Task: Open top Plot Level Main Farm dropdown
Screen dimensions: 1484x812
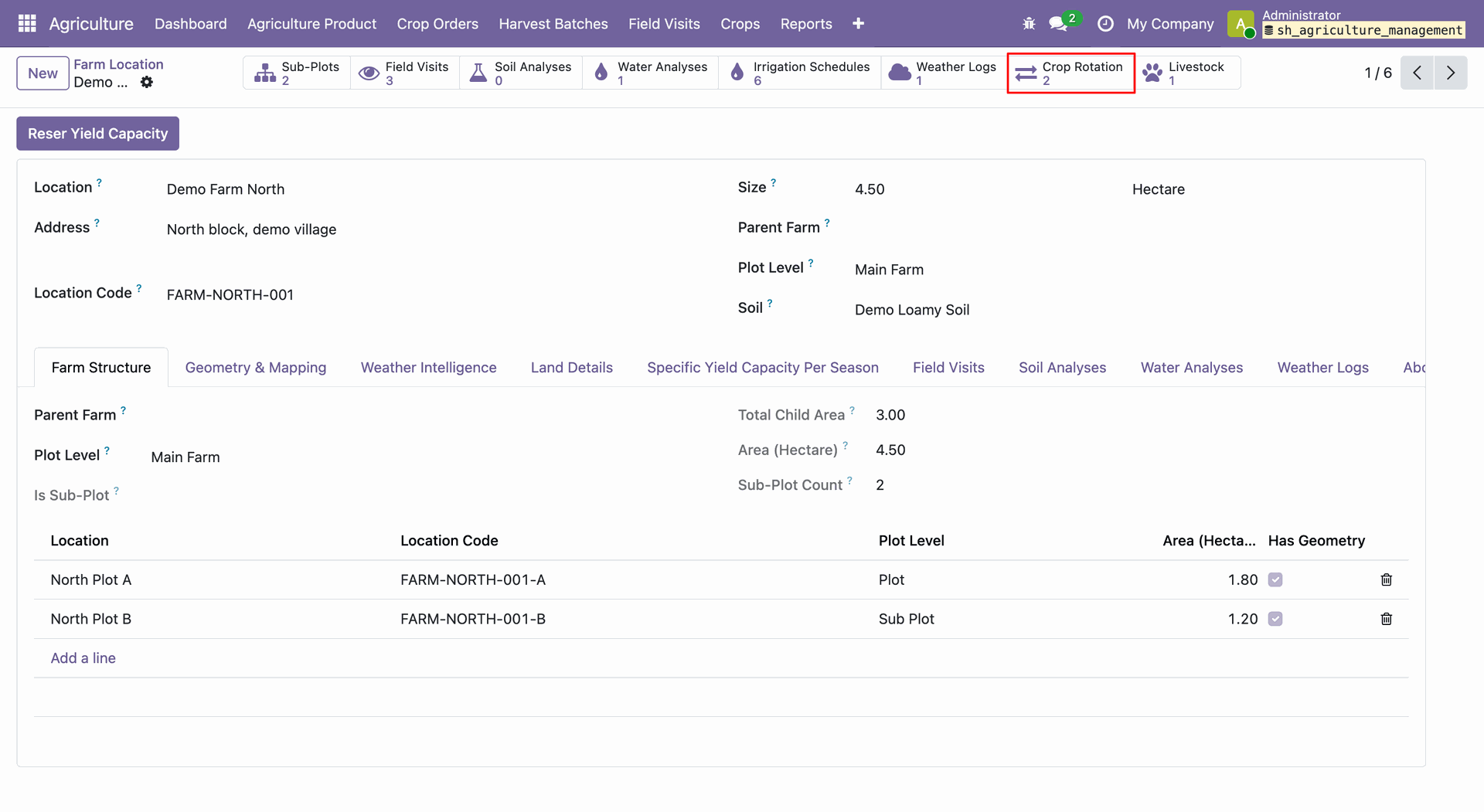Action: pos(1131,270)
